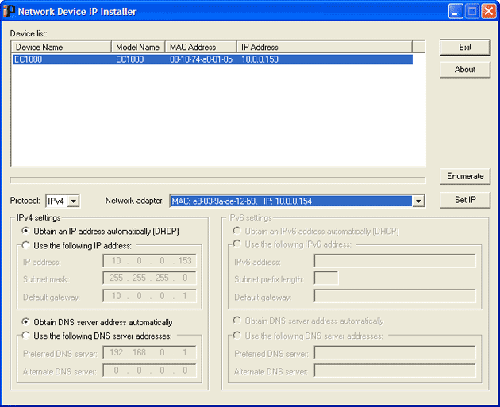Click the Exit button
The height and width of the screenshot is (407, 500).
point(465,47)
